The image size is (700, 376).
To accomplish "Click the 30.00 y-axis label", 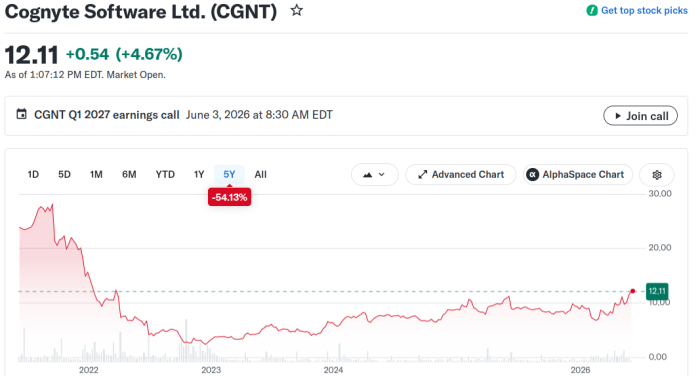I will click(x=660, y=193).
